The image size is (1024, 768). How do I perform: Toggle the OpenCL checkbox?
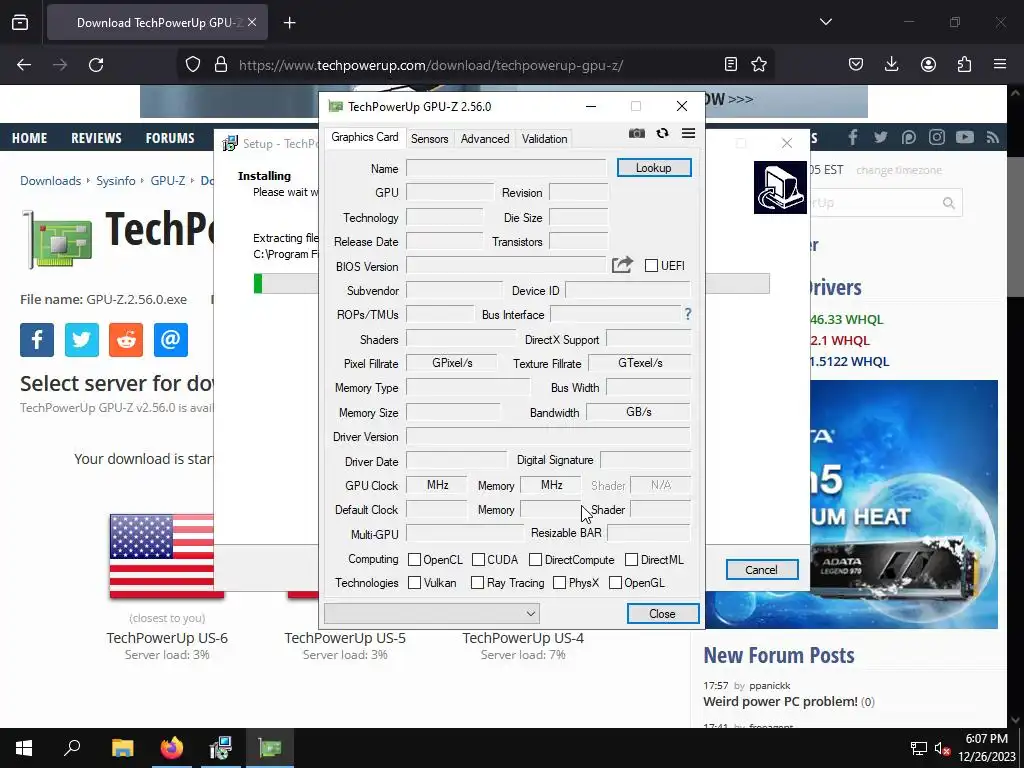point(414,559)
